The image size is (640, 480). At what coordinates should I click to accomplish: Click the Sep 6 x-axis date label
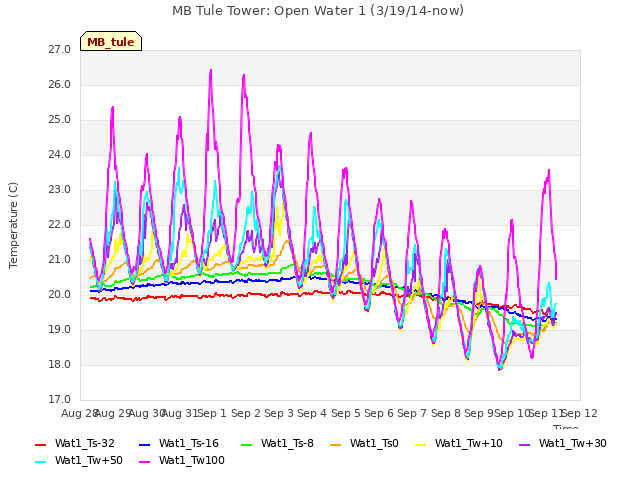click(379, 414)
